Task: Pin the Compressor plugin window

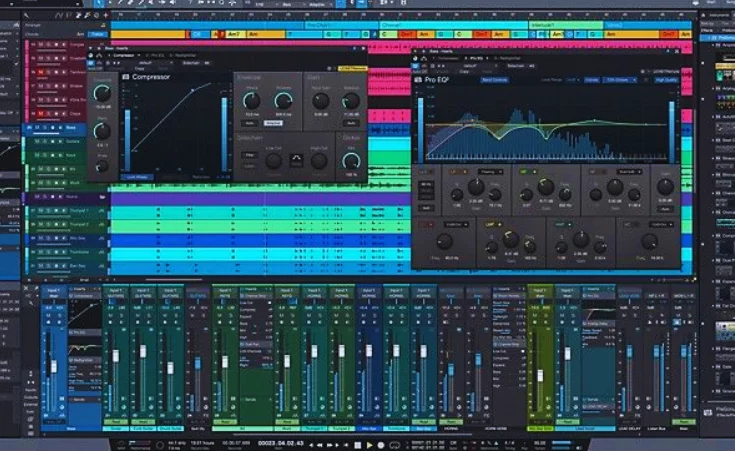Action: click(x=355, y=48)
